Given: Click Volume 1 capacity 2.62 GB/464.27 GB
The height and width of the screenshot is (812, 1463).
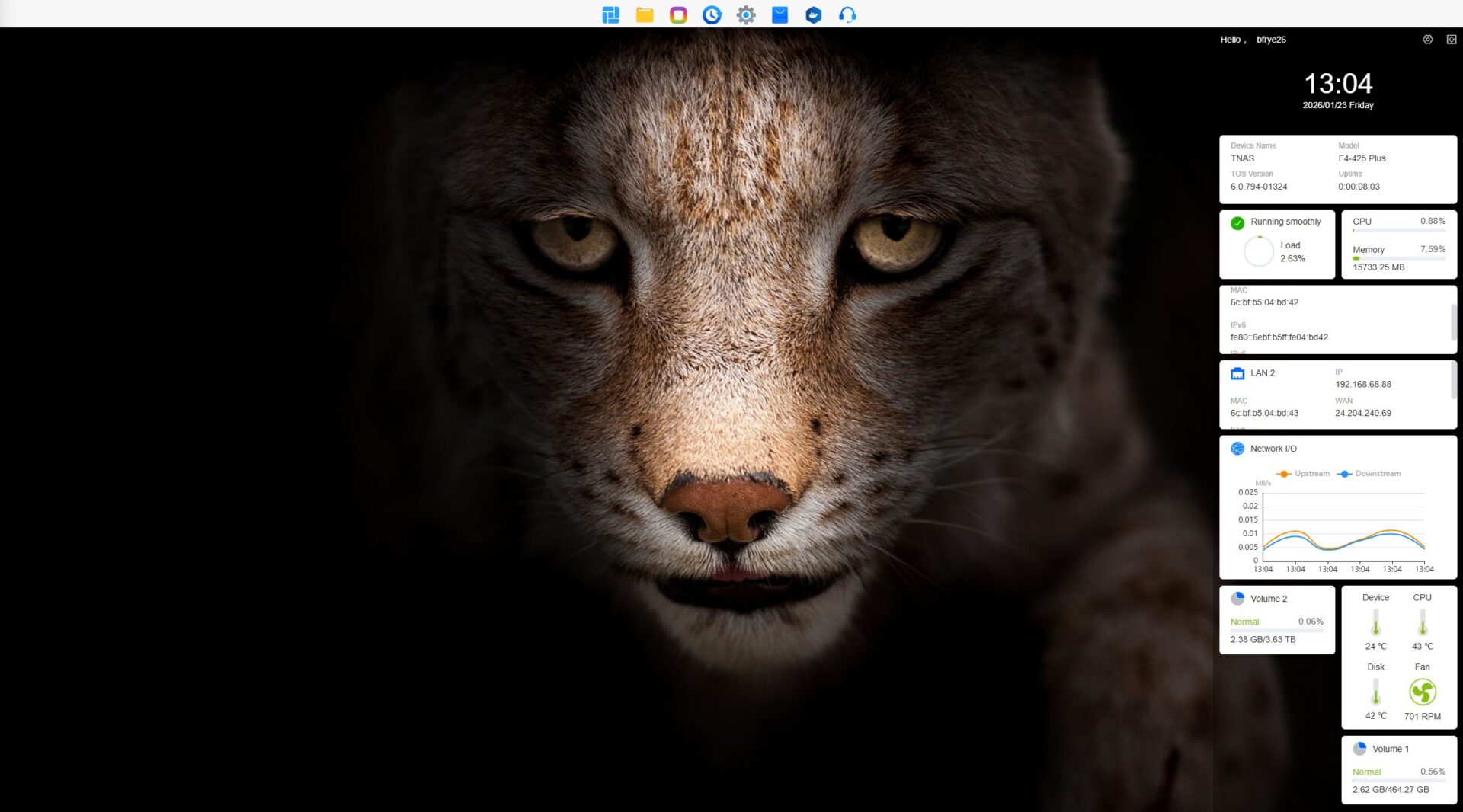Looking at the screenshot, I should (1391, 790).
